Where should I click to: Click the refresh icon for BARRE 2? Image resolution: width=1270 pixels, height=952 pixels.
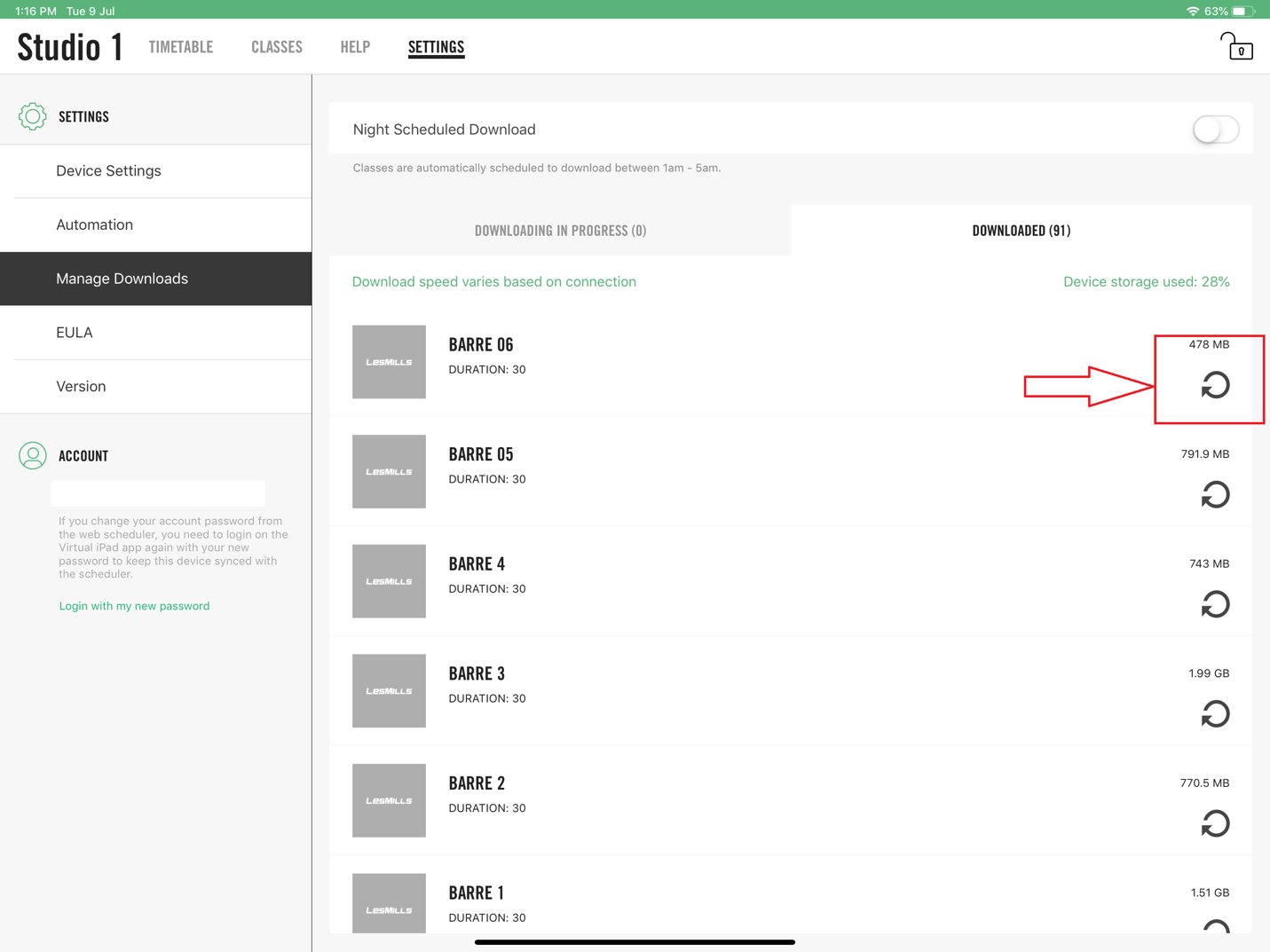pos(1215,823)
